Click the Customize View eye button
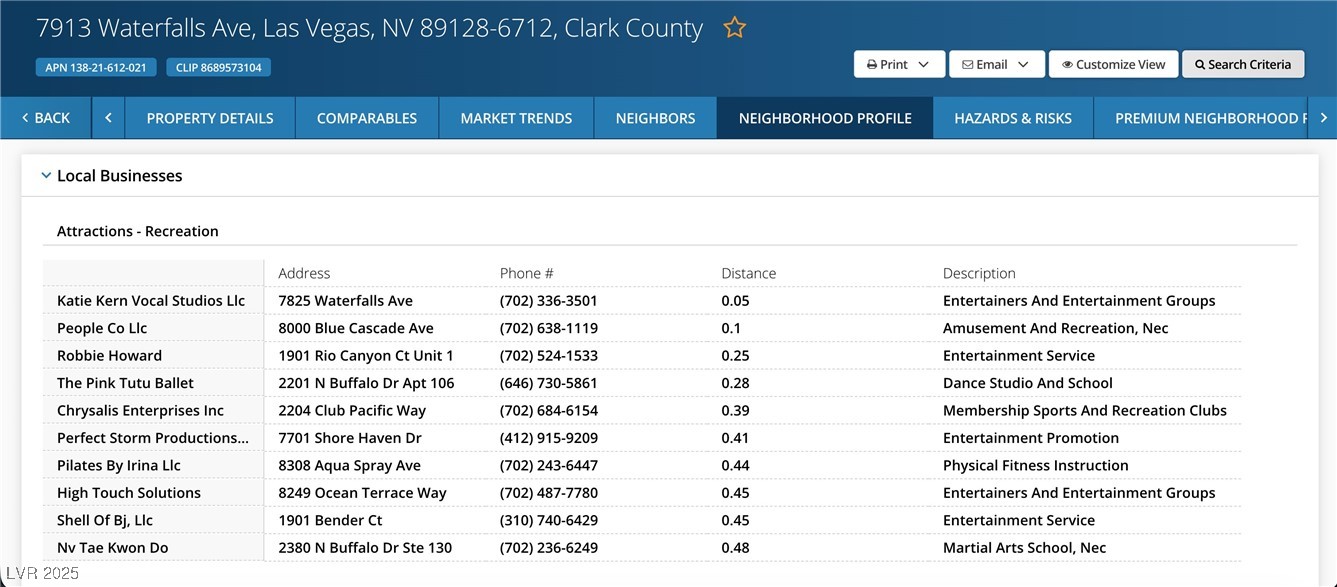This screenshot has height=587, width=1337. coord(1113,64)
